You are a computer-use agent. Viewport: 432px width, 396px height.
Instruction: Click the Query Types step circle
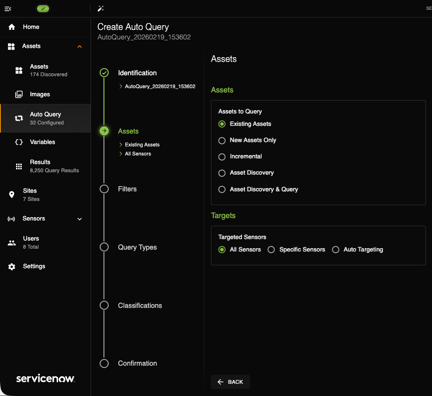104,247
